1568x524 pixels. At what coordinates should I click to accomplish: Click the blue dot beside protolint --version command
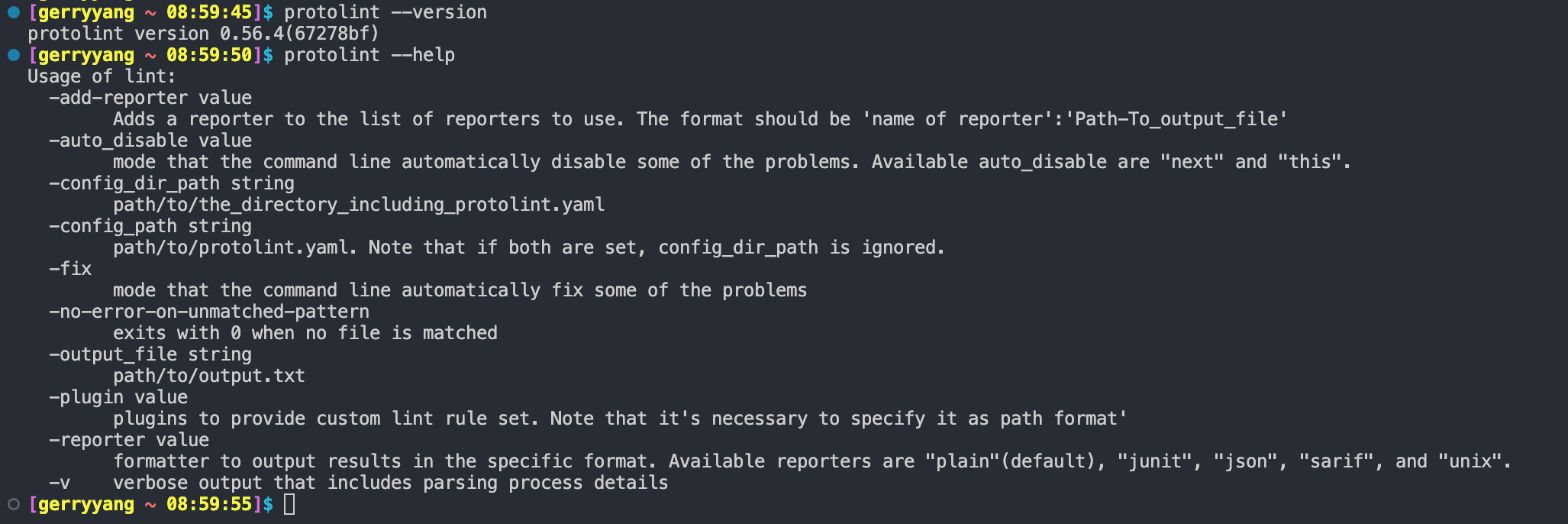pos(13,12)
